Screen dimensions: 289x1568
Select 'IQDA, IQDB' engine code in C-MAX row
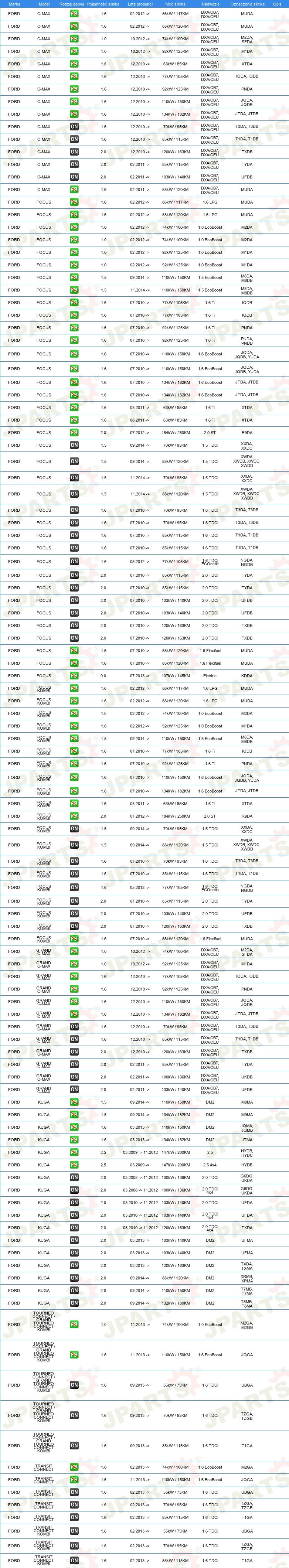click(x=246, y=77)
